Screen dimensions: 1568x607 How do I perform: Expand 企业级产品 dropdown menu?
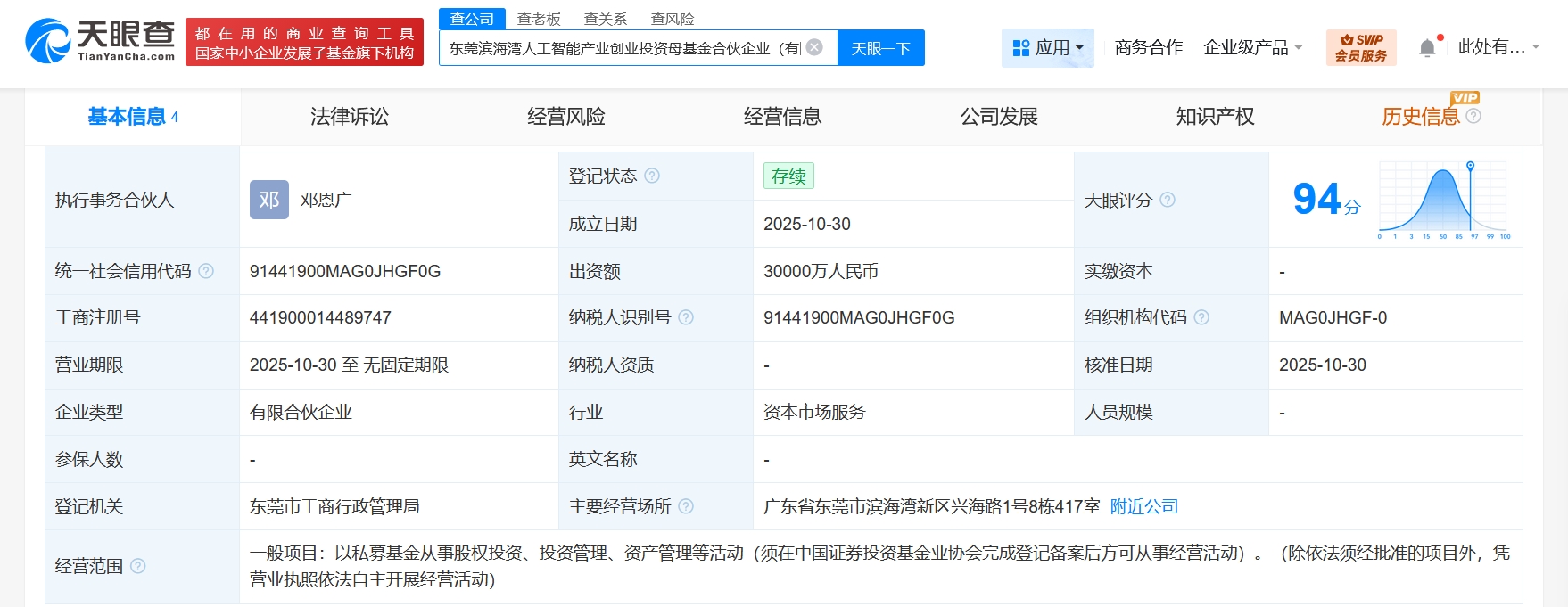coord(1252,47)
